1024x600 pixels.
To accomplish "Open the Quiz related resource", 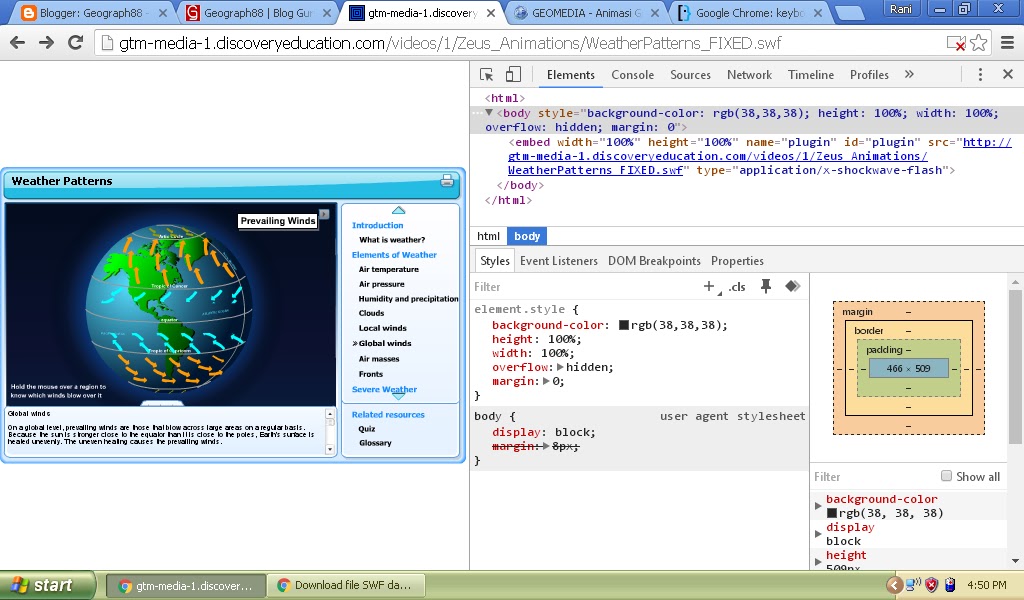I will coord(367,429).
